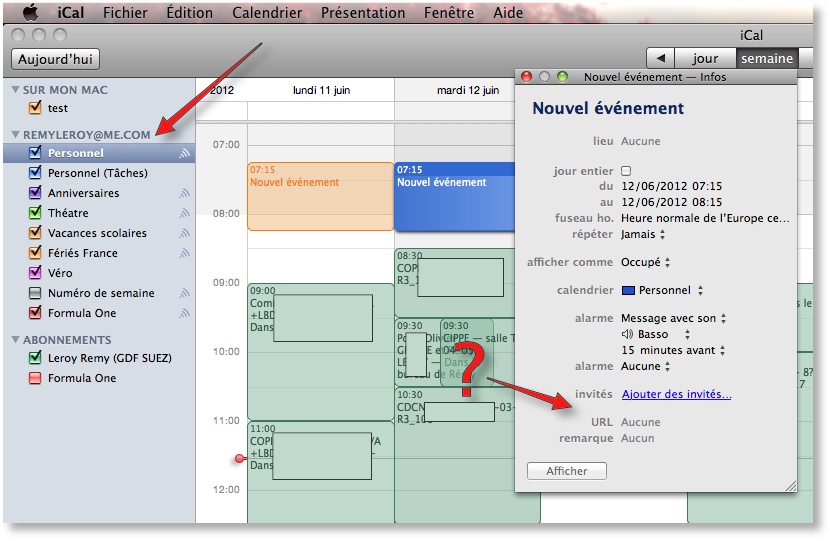Viewport: 830px width, 541px height.
Task: Open the Basso sound dropdown
Action: [664, 335]
